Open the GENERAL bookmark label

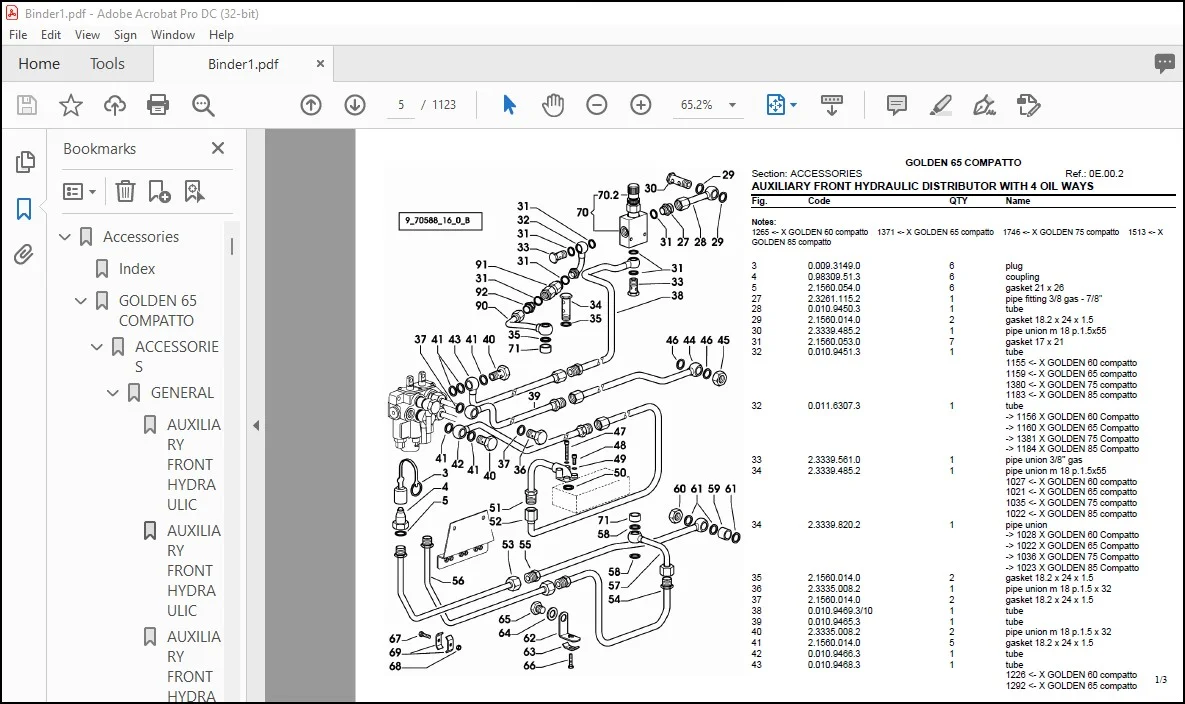point(182,393)
